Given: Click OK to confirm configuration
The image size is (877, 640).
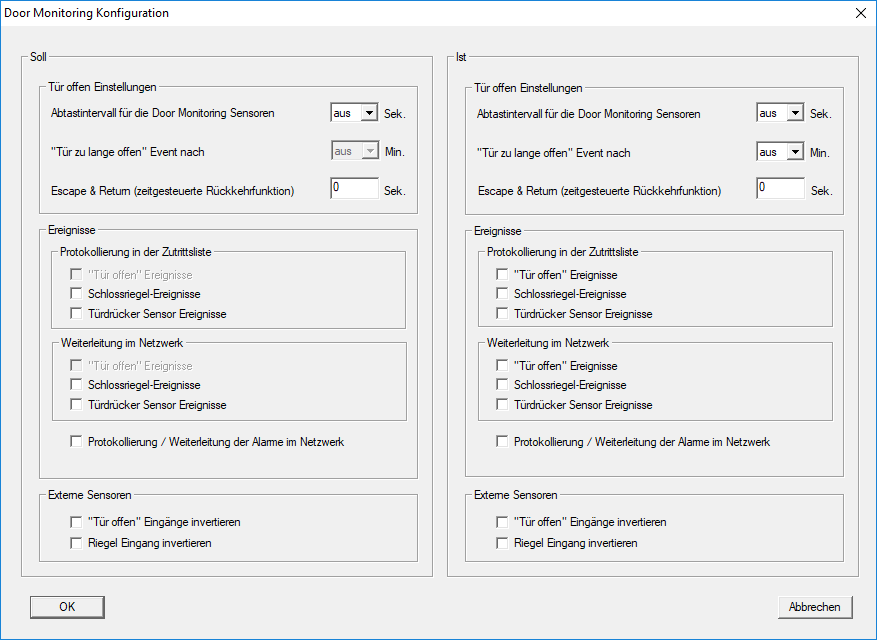Looking at the screenshot, I should tap(67, 607).
